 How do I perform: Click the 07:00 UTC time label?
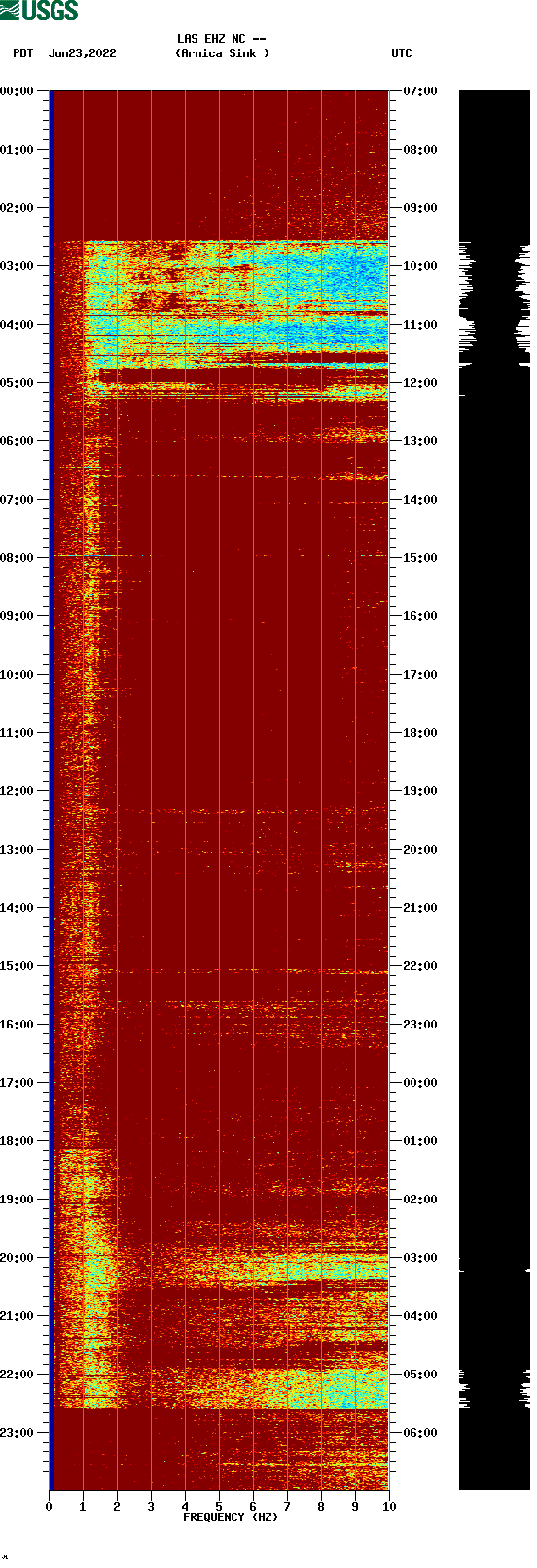tap(420, 91)
